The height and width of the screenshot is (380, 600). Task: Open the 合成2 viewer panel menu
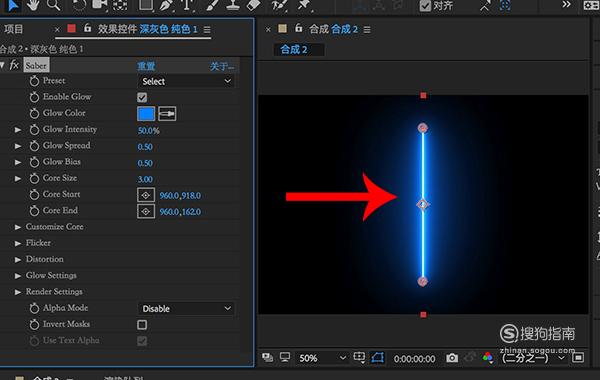[x=367, y=29]
